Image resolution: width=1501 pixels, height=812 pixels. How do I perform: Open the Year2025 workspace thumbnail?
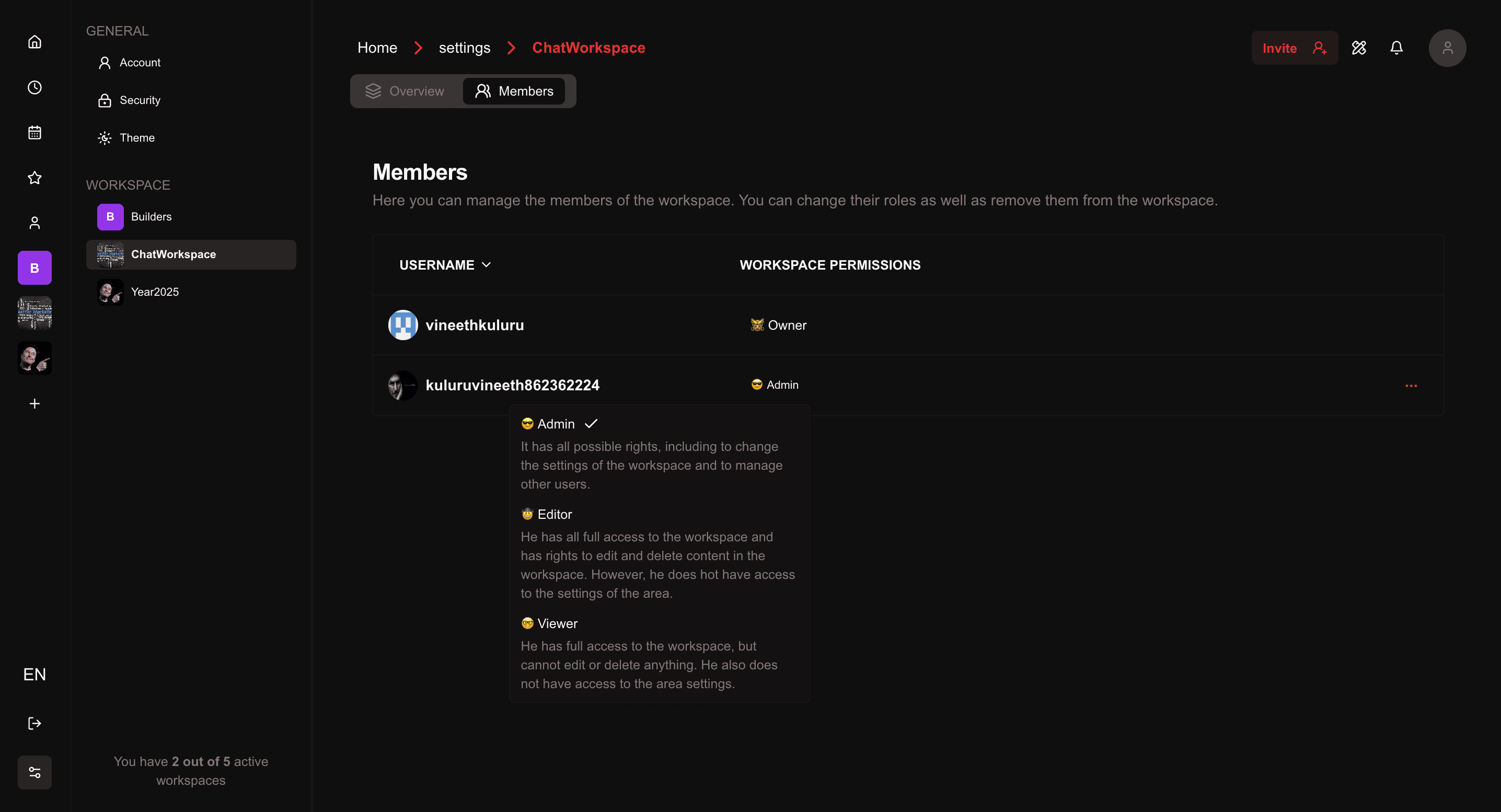click(x=110, y=292)
